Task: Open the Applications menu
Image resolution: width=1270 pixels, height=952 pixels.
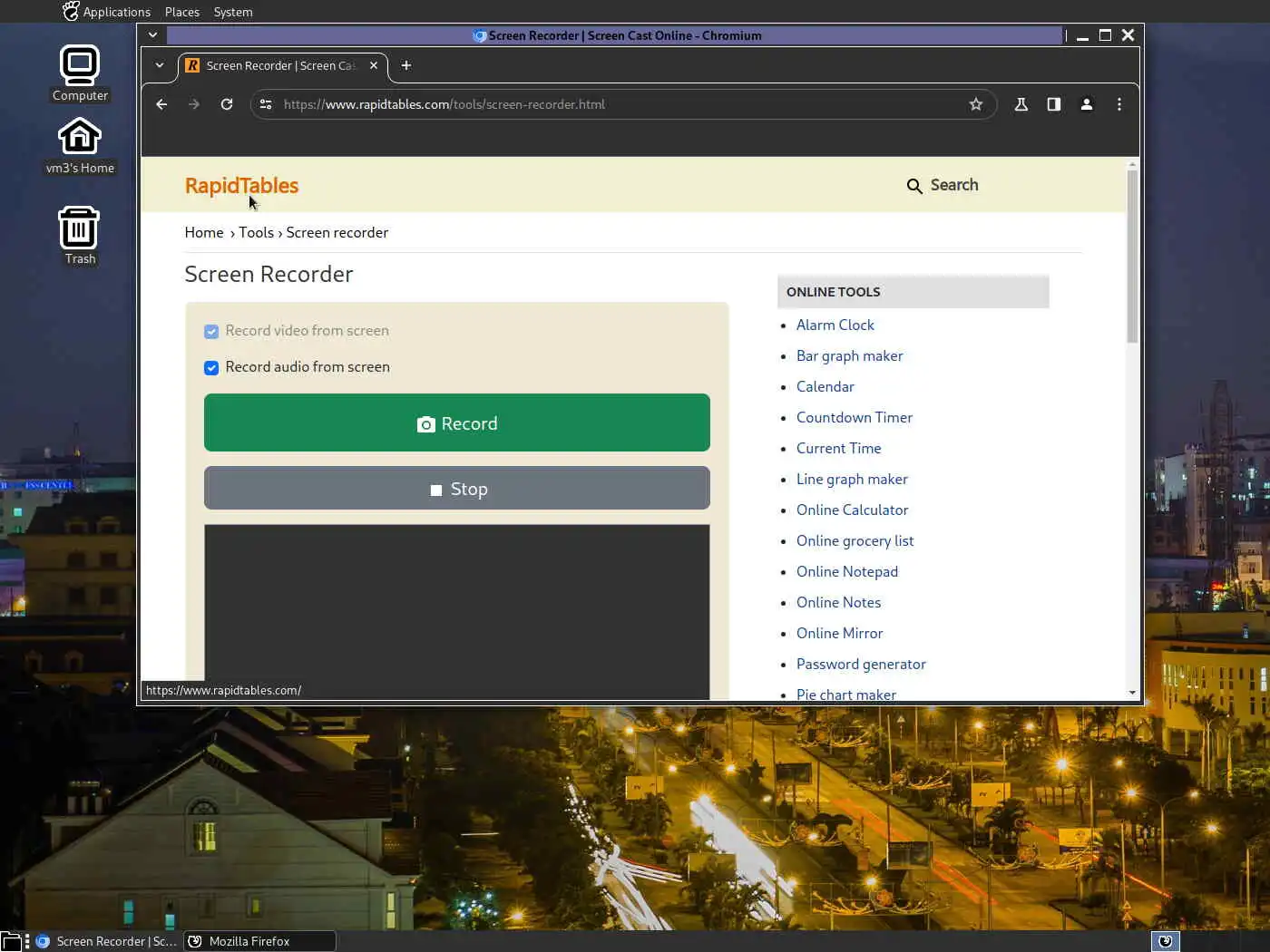Action: (x=116, y=12)
